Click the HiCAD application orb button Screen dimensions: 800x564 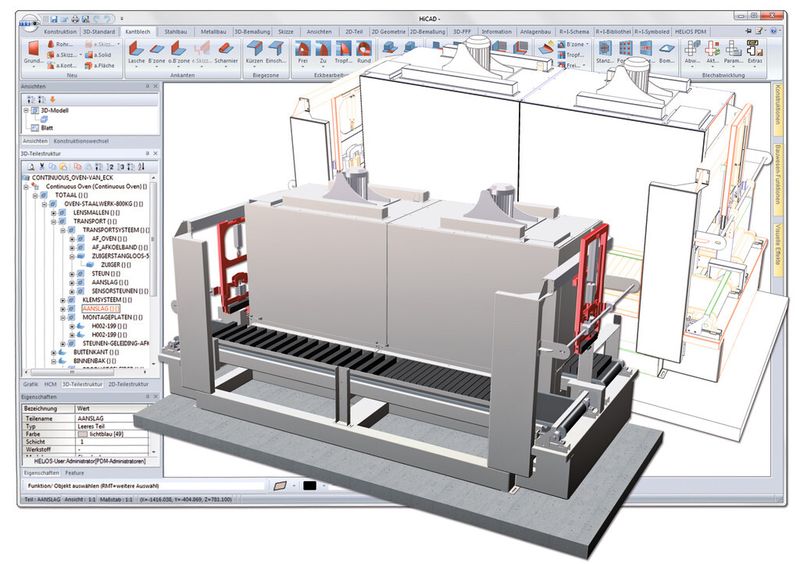click(x=29, y=22)
